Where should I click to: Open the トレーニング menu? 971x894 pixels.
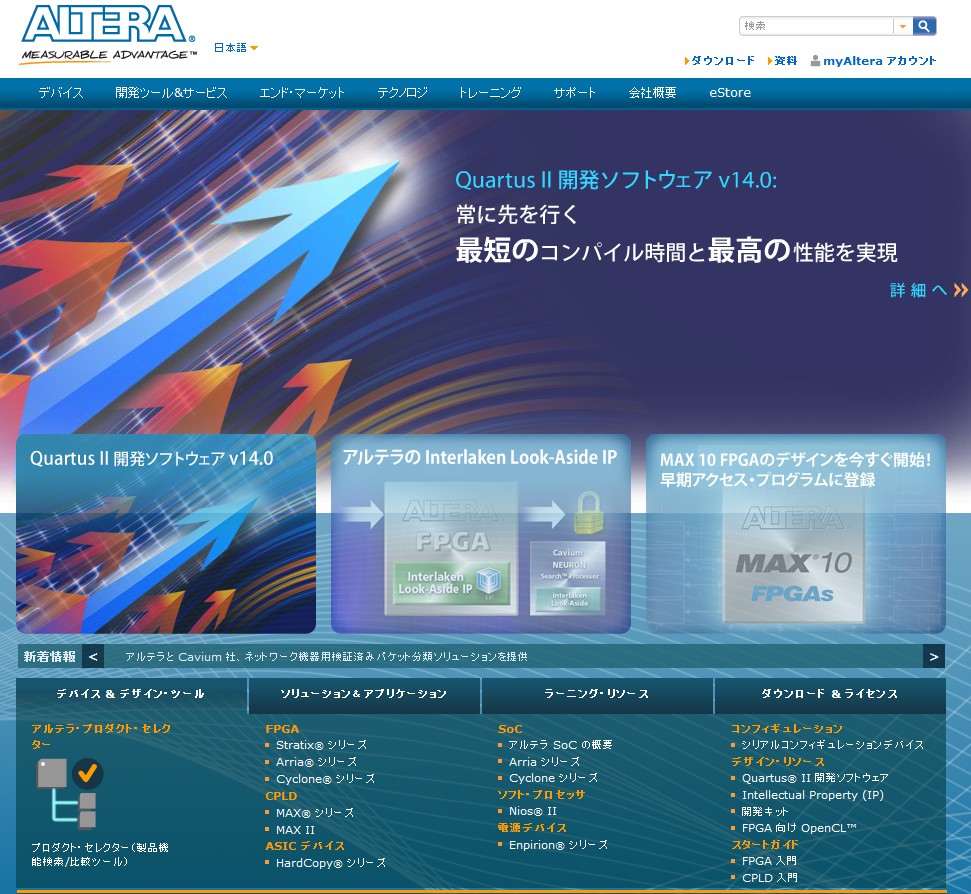click(490, 93)
